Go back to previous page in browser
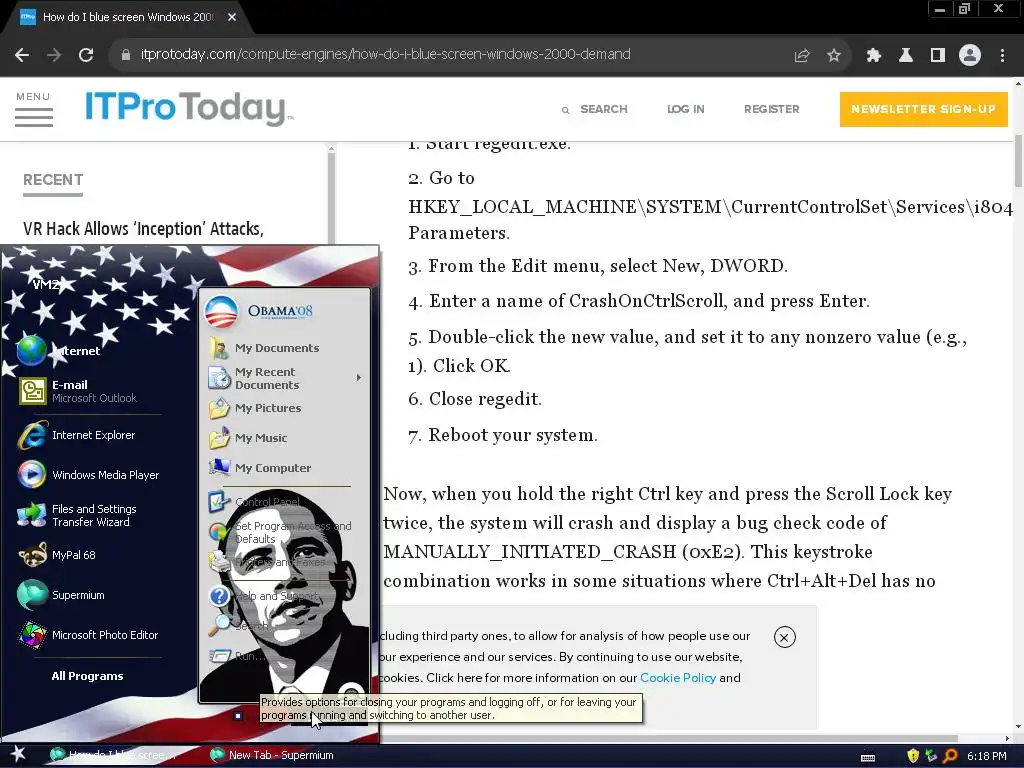Screen dimensions: 1024x768 point(22,55)
